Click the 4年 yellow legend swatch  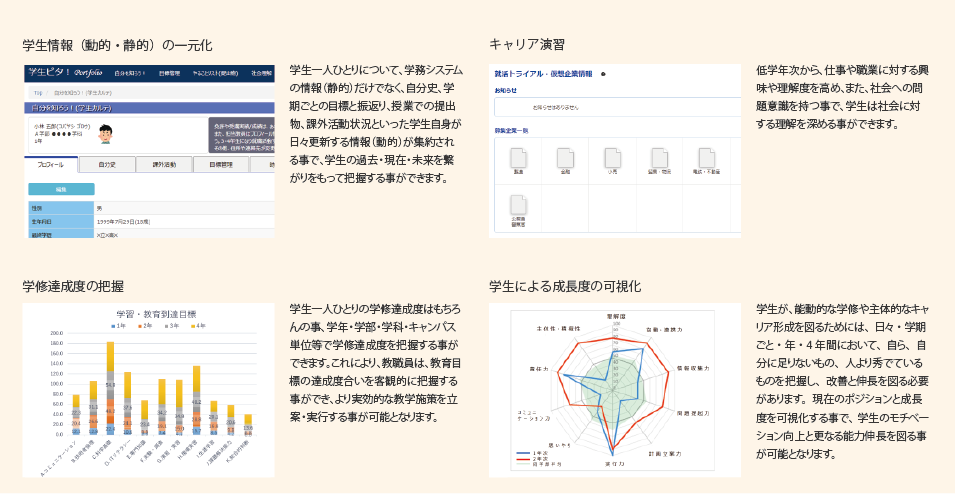click(193, 326)
